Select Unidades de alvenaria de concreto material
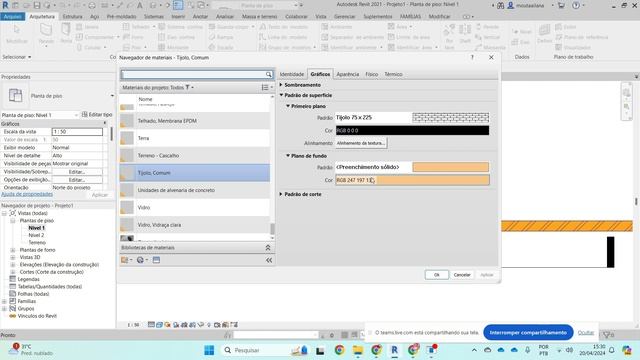The image size is (640, 360). point(195,190)
